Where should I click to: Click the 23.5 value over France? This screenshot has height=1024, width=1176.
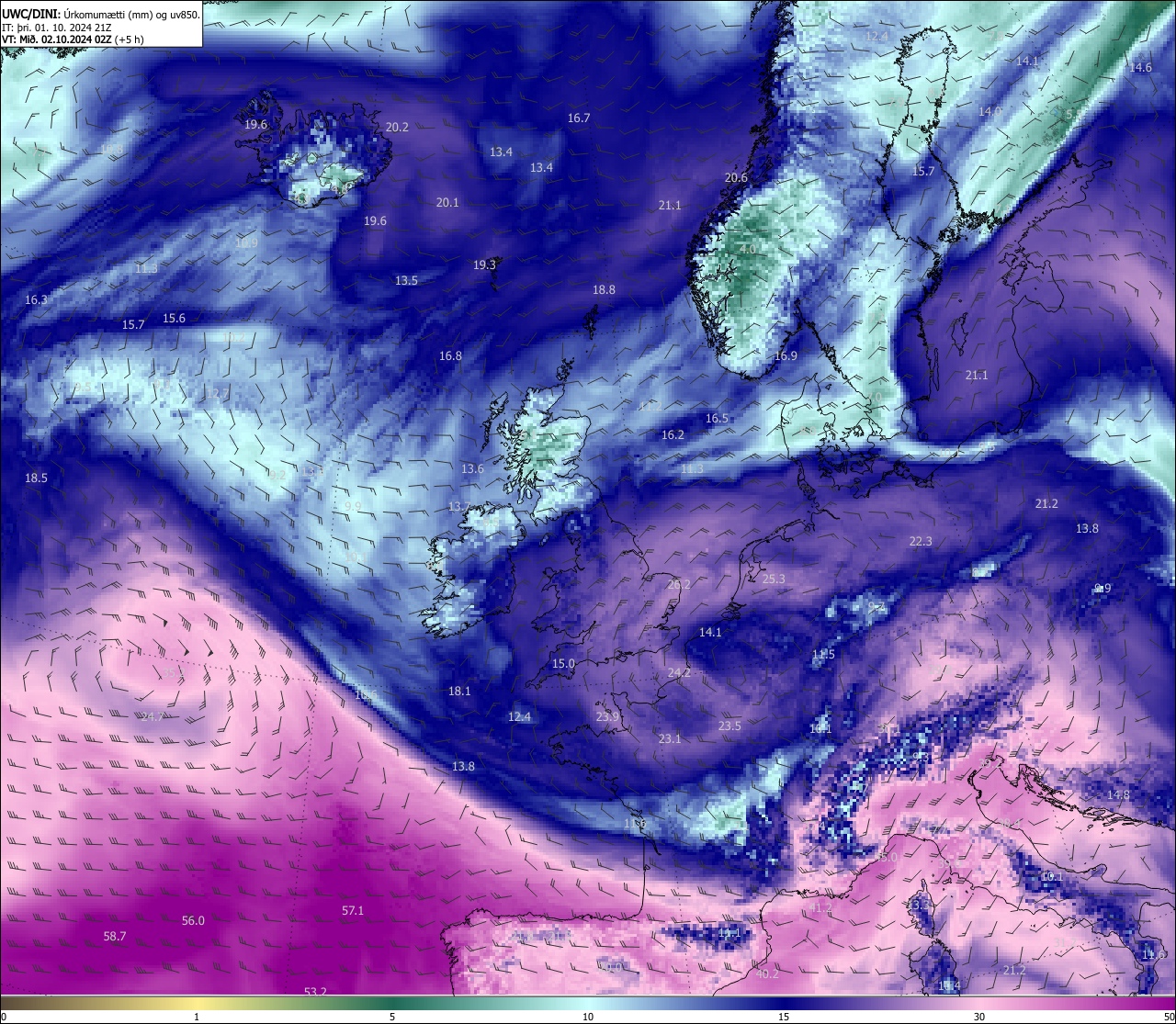(x=729, y=726)
